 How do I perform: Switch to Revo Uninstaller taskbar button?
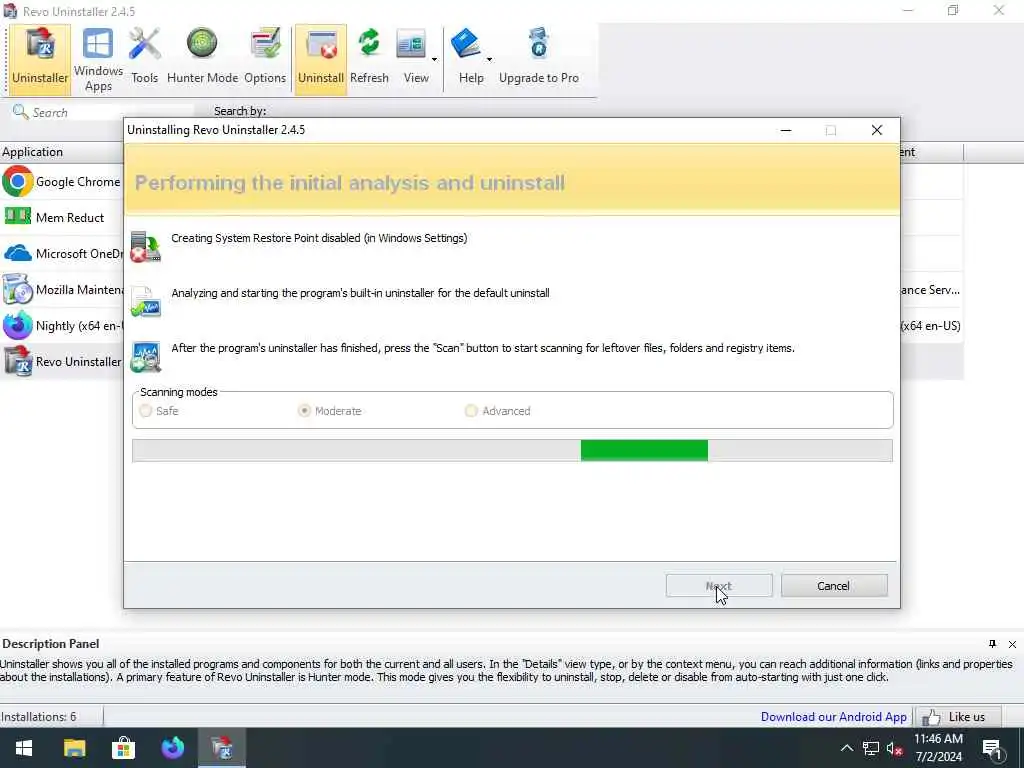point(222,748)
